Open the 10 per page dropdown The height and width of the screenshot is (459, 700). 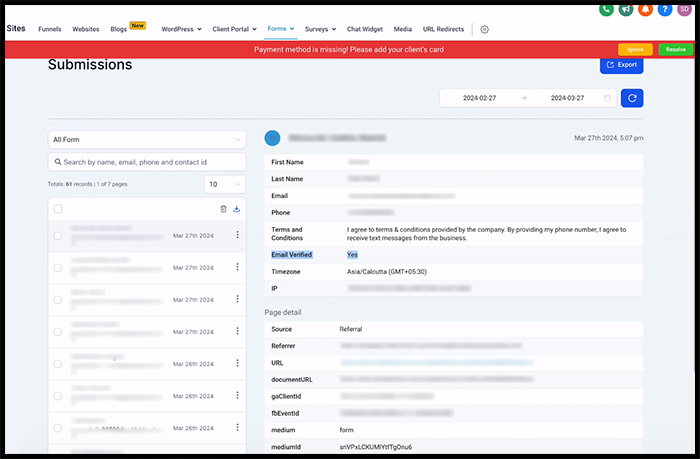click(x=225, y=184)
